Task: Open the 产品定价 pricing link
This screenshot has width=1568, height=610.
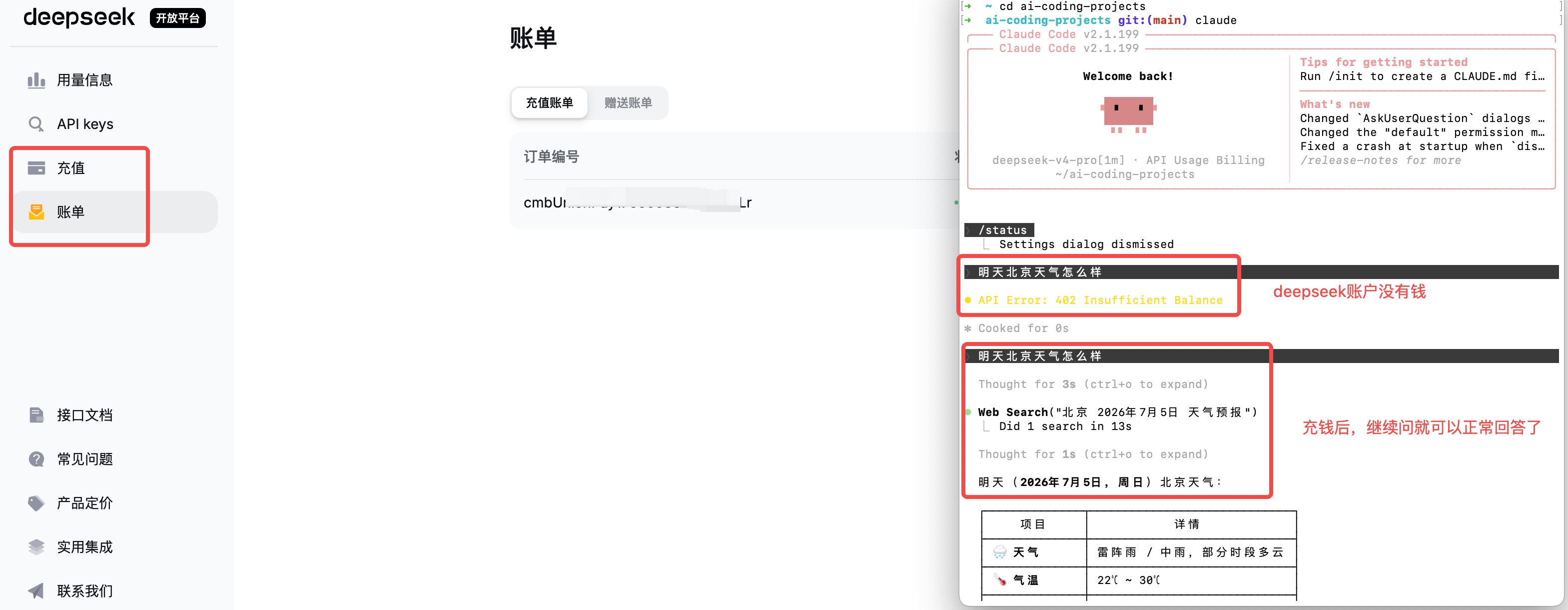Action: pyautogui.click(x=84, y=503)
